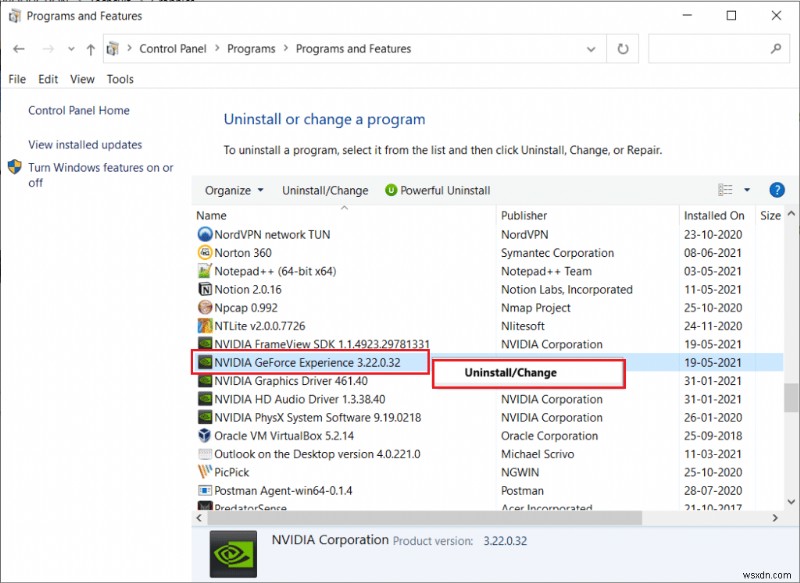Select the Nmap Project publisher cell

(x=535, y=308)
